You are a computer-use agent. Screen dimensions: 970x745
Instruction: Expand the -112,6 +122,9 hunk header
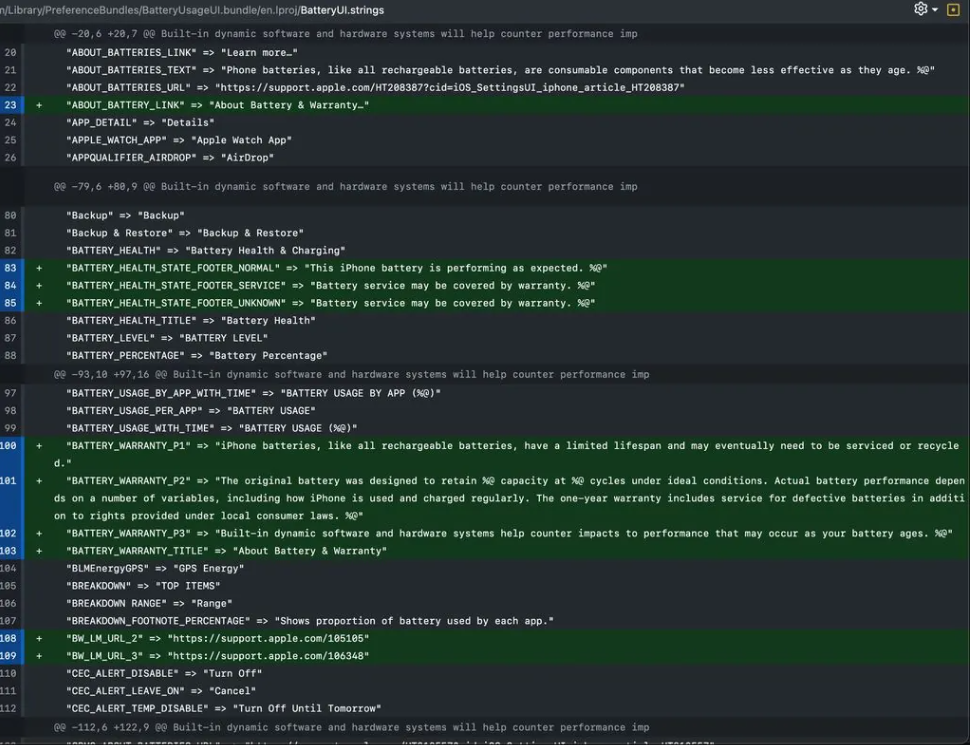351,728
